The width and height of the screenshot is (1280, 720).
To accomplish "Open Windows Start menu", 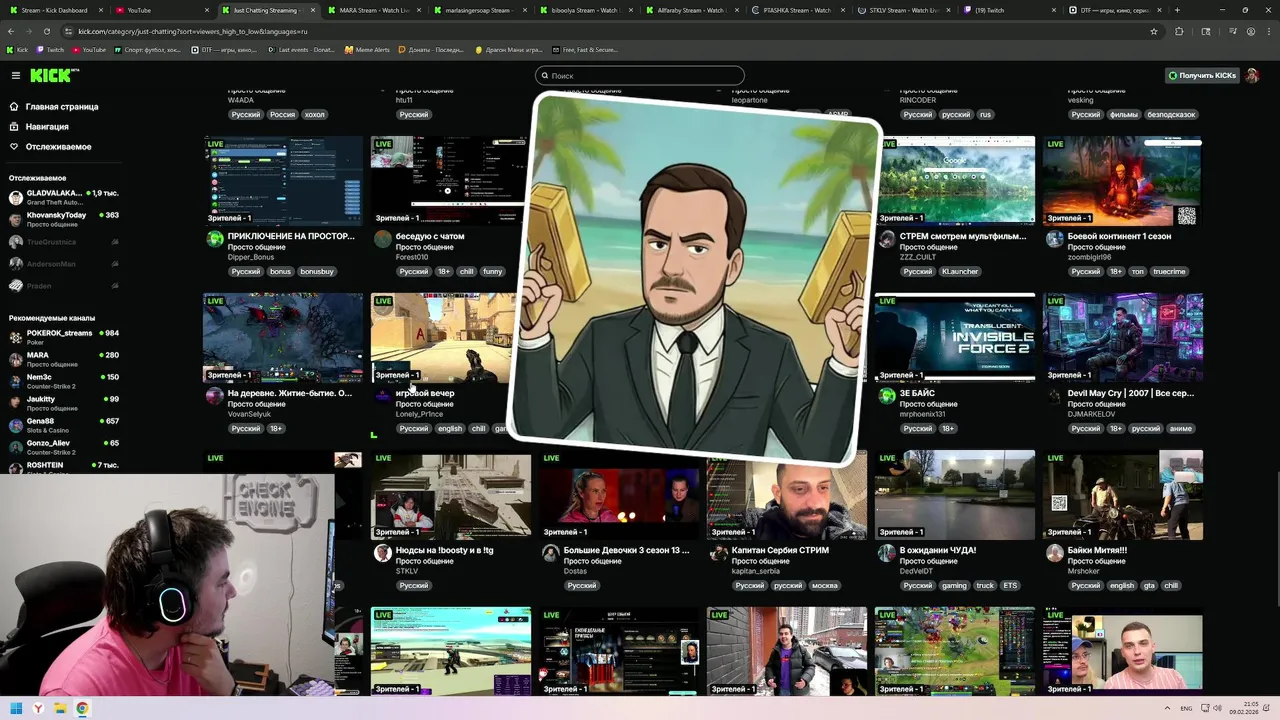I will [x=16, y=708].
